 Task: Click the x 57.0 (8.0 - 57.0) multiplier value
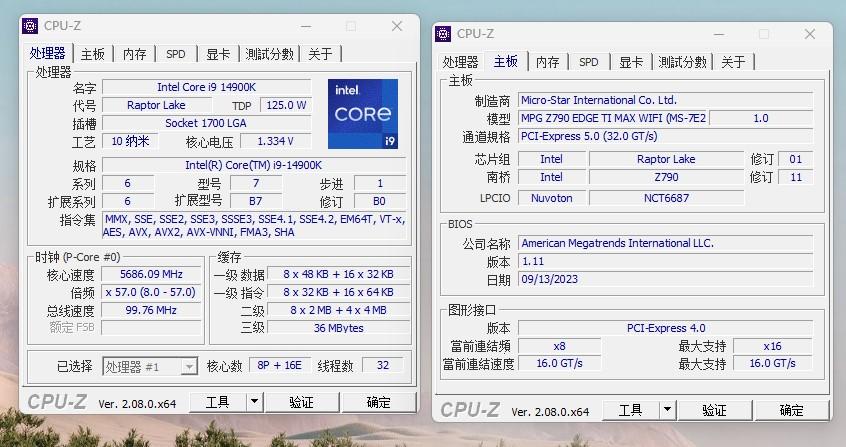coord(151,292)
